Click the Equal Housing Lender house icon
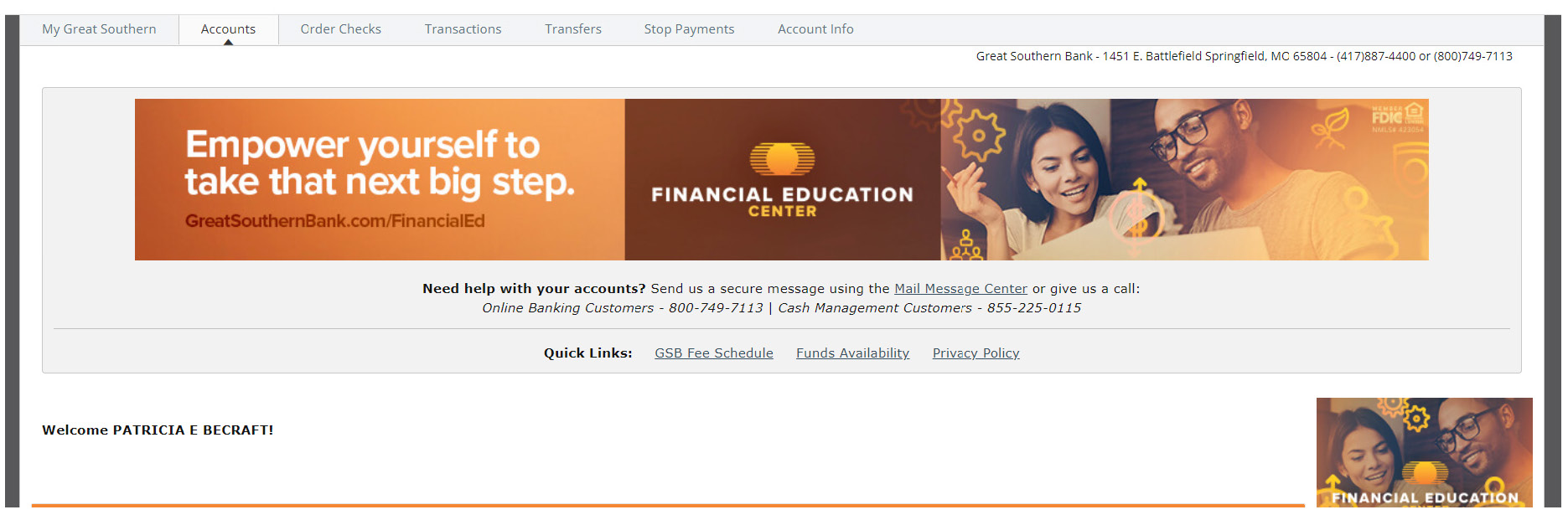 click(x=1414, y=112)
